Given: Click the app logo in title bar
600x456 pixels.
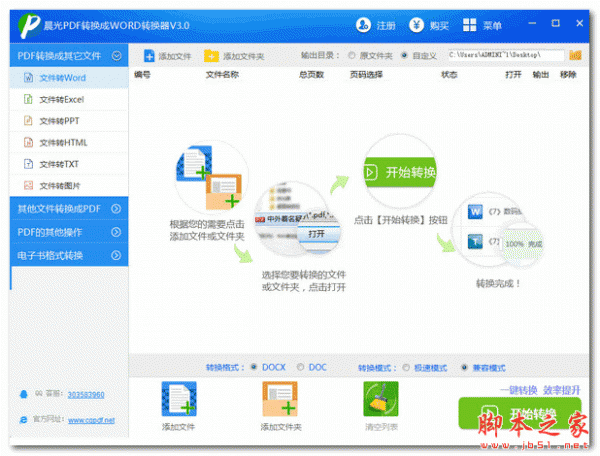Looking at the screenshot, I should point(29,26).
